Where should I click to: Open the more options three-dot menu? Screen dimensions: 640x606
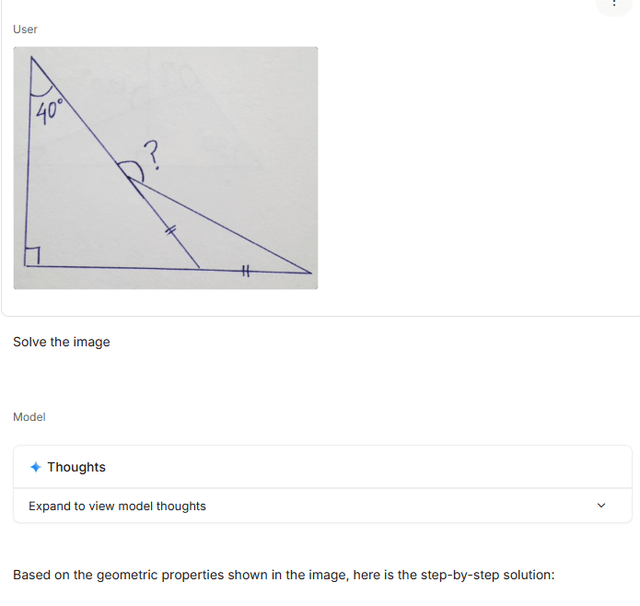pyautogui.click(x=614, y=4)
